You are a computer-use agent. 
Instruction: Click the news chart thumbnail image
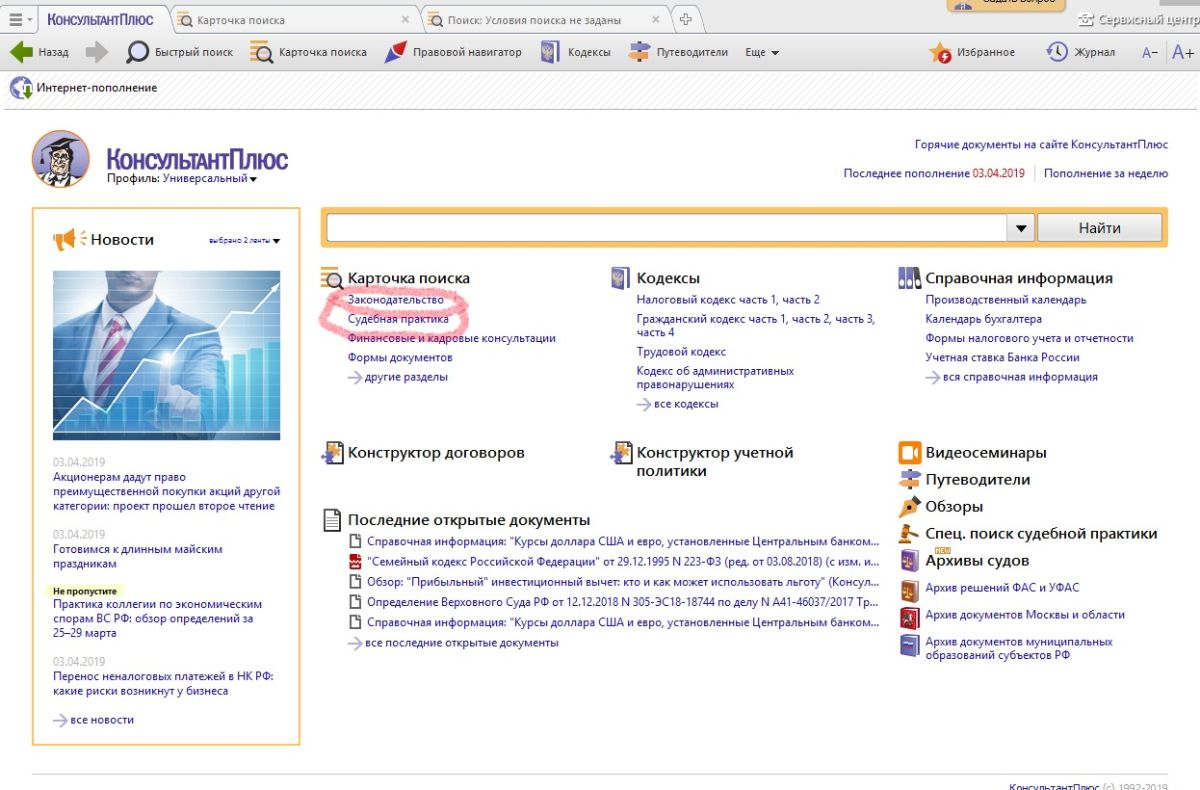pyautogui.click(x=167, y=355)
